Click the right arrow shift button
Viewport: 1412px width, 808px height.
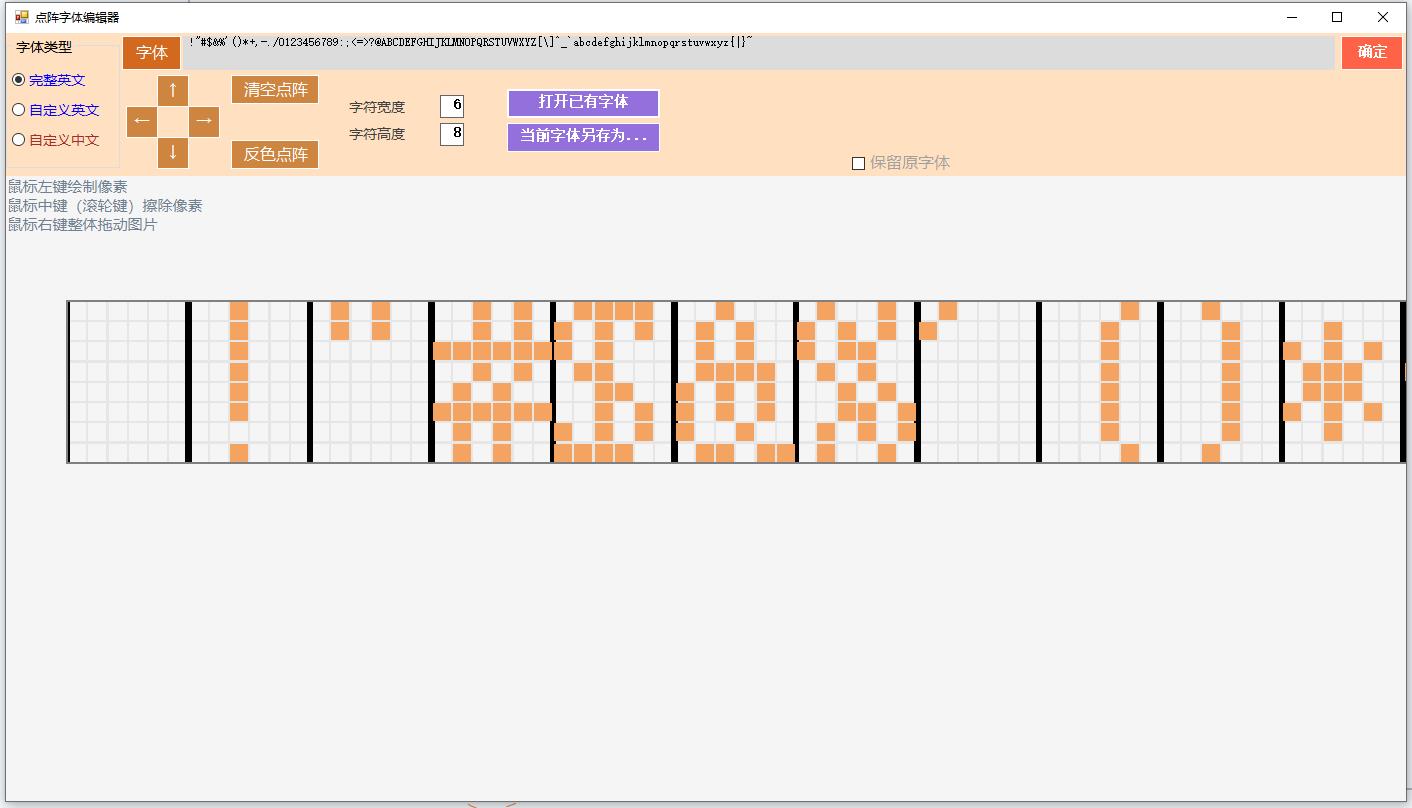[x=204, y=121]
